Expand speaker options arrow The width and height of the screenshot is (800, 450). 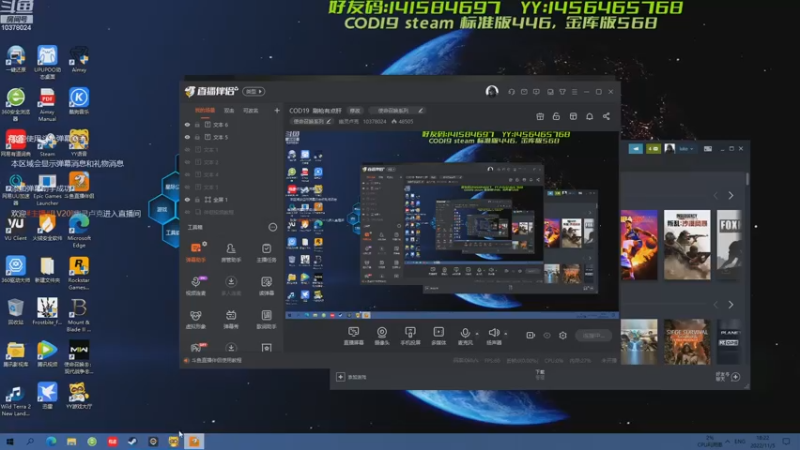pyautogui.click(x=506, y=334)
